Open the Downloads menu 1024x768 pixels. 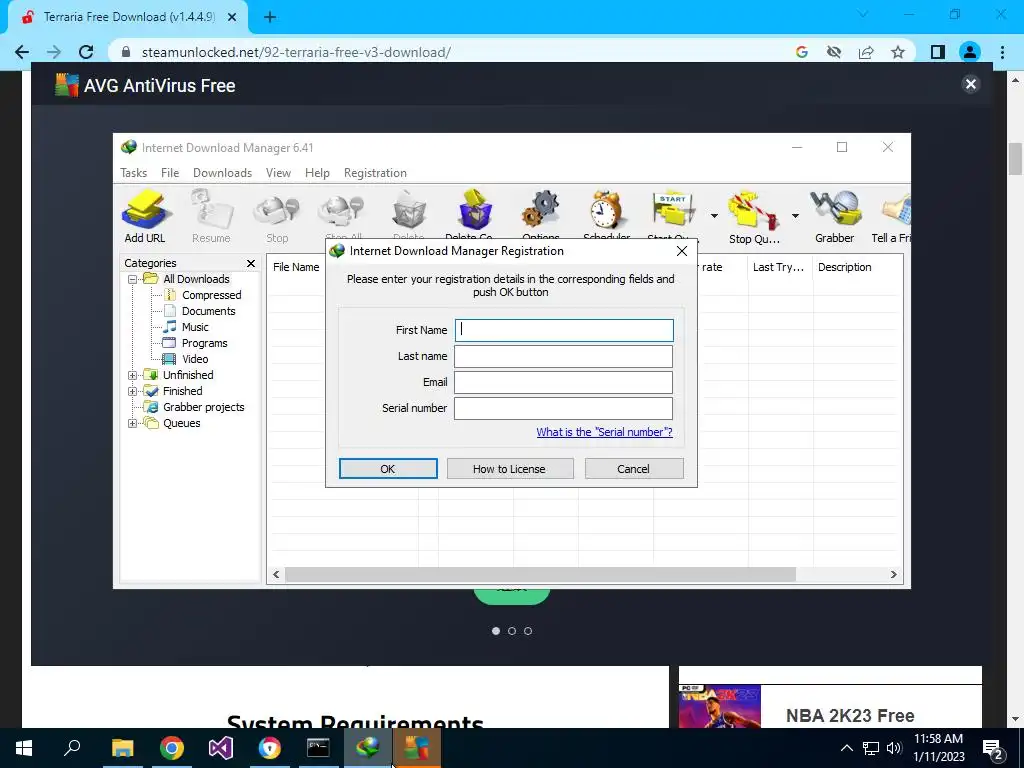[x=222, y=173]
